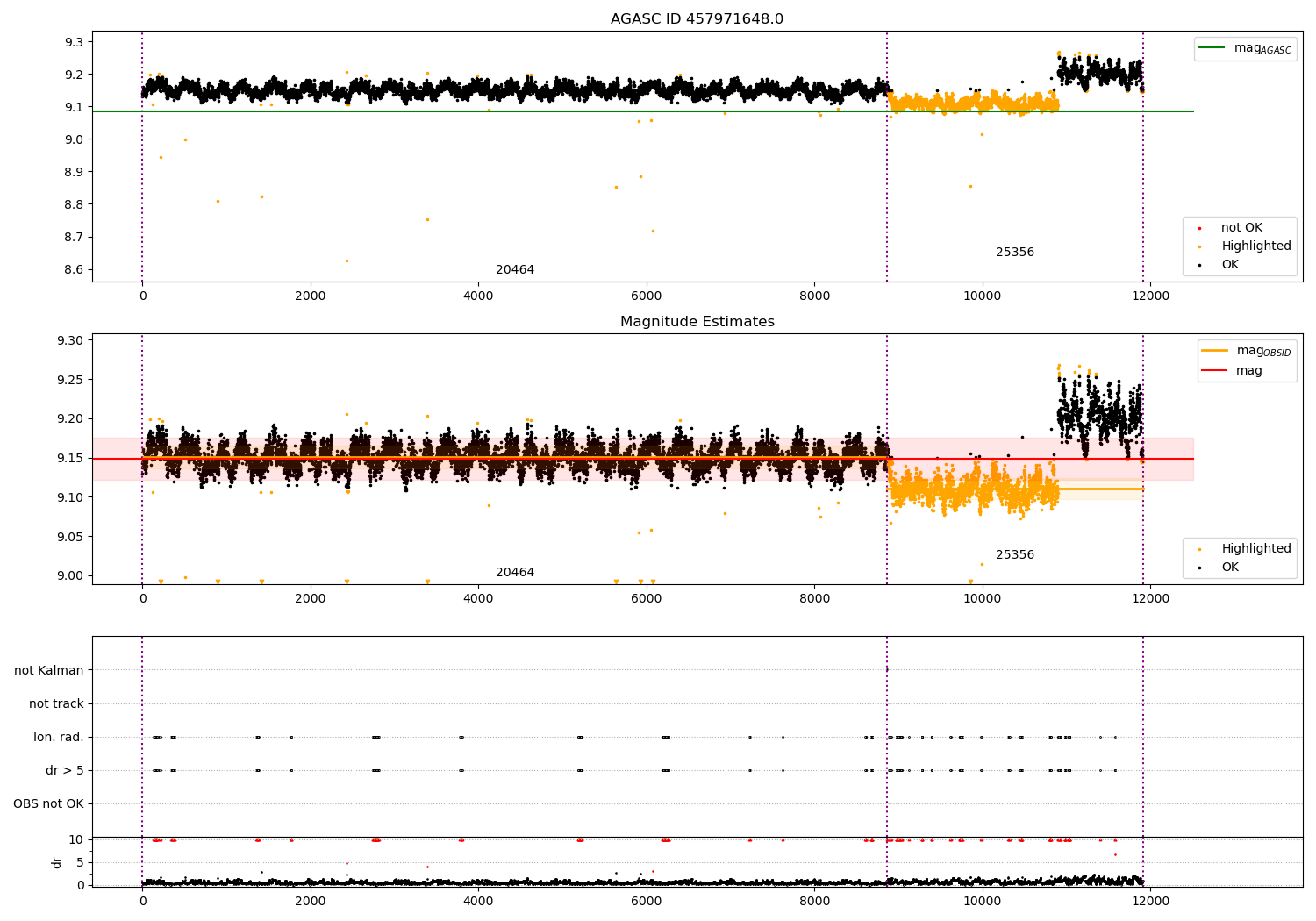The height and width of the screenshot is (921, 1316).
Task: Click the rotated 'dr' y-axis label
Action: point(57,862)
